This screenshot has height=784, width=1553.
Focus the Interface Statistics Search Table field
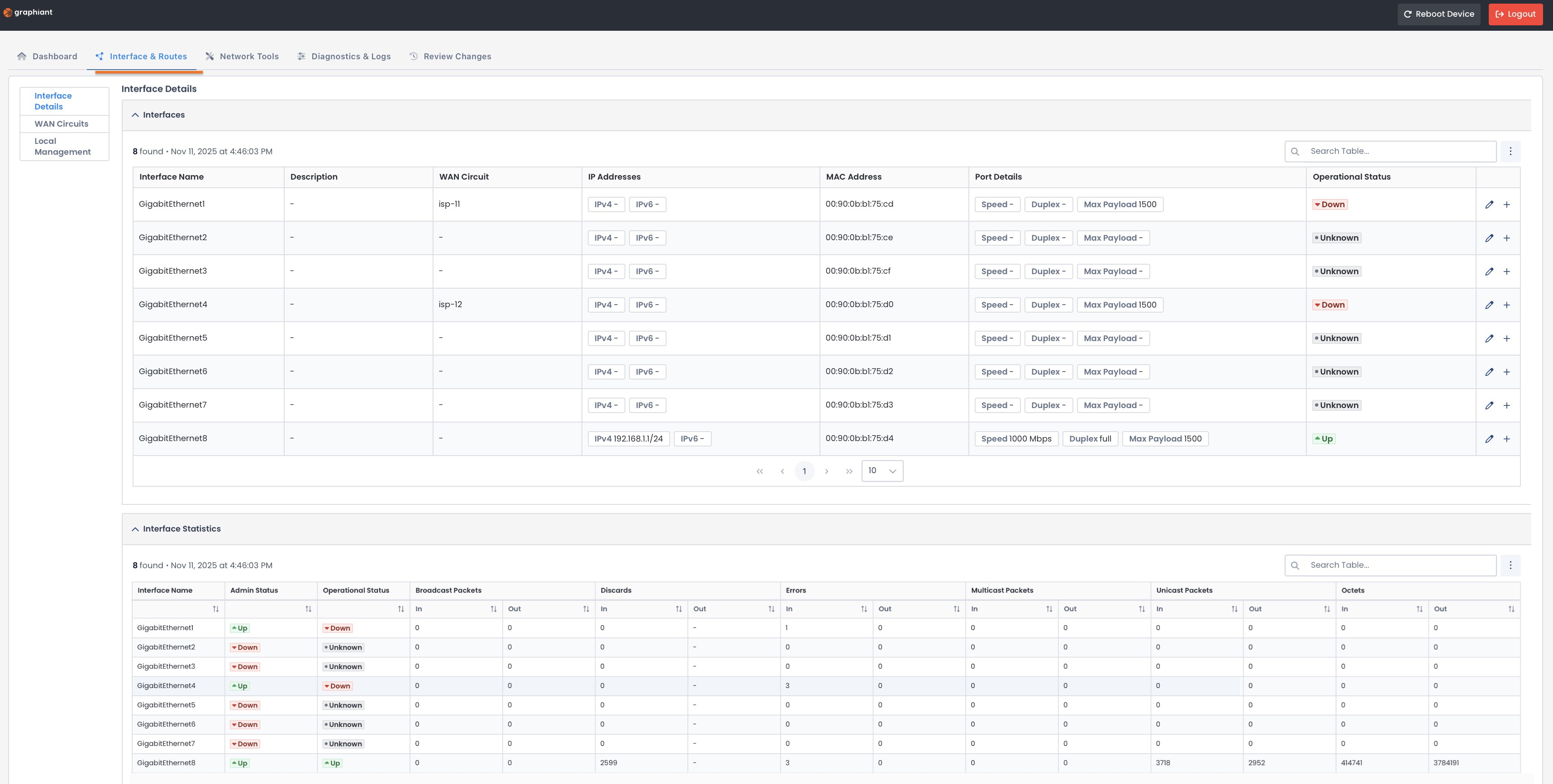pos(1390,565)
